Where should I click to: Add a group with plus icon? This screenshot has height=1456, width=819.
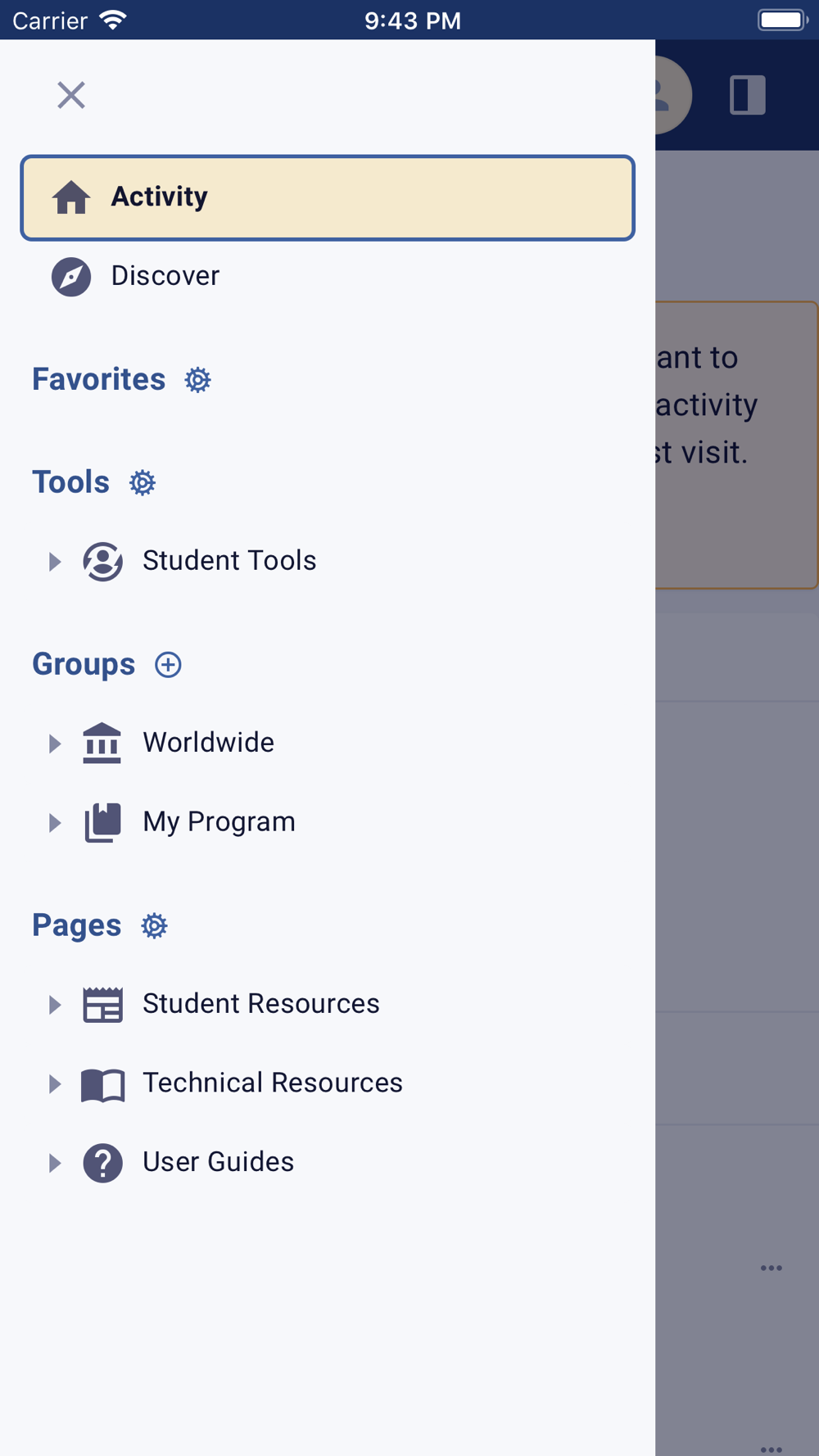click(168, 665)
